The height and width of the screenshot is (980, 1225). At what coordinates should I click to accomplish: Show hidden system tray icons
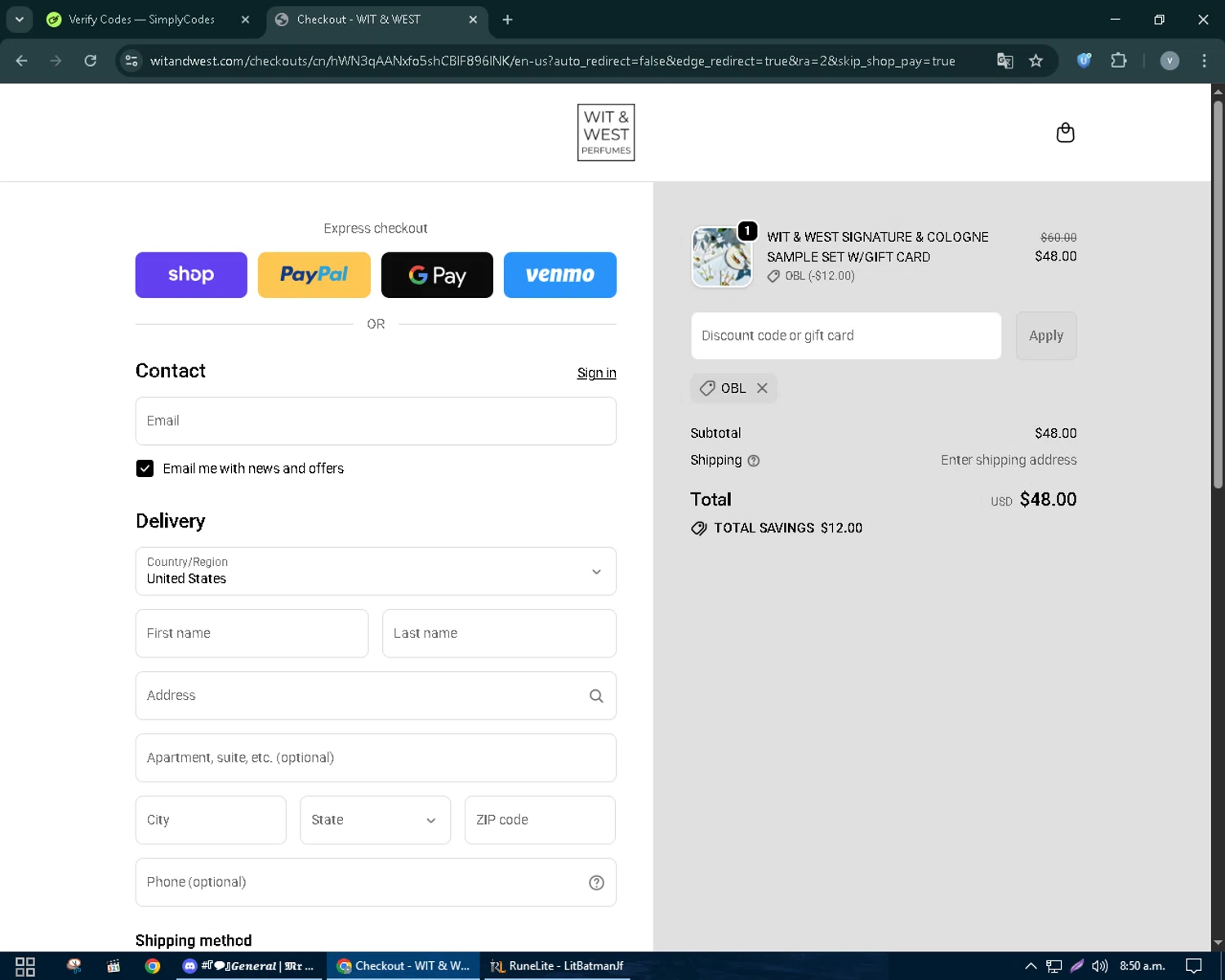(x=1031, y=966)
